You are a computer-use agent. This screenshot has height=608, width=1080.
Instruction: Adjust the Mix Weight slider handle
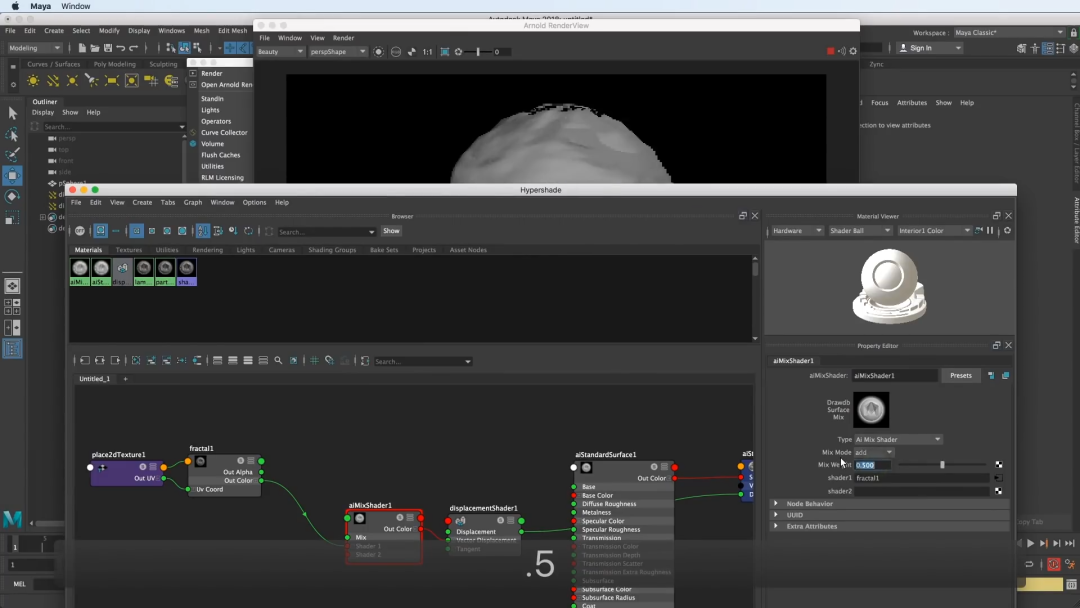(x=942, y=465)
